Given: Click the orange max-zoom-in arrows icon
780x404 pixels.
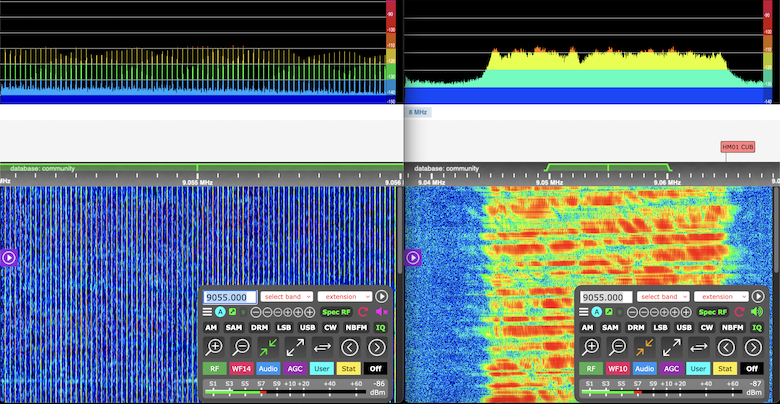Looking at the screenshot, I should [645, 347].
